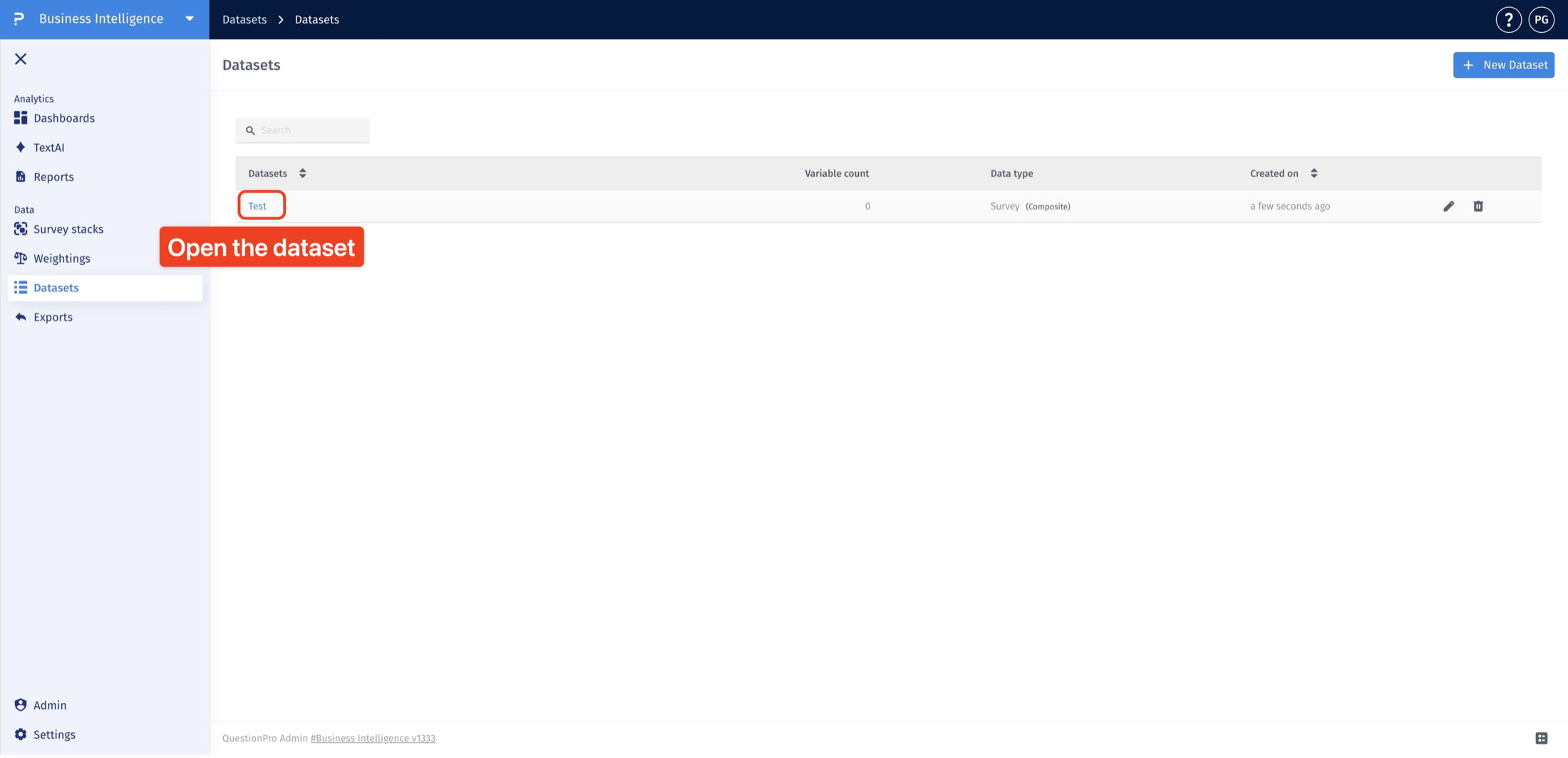Click the Exports arrow icon

coord(21,317)
